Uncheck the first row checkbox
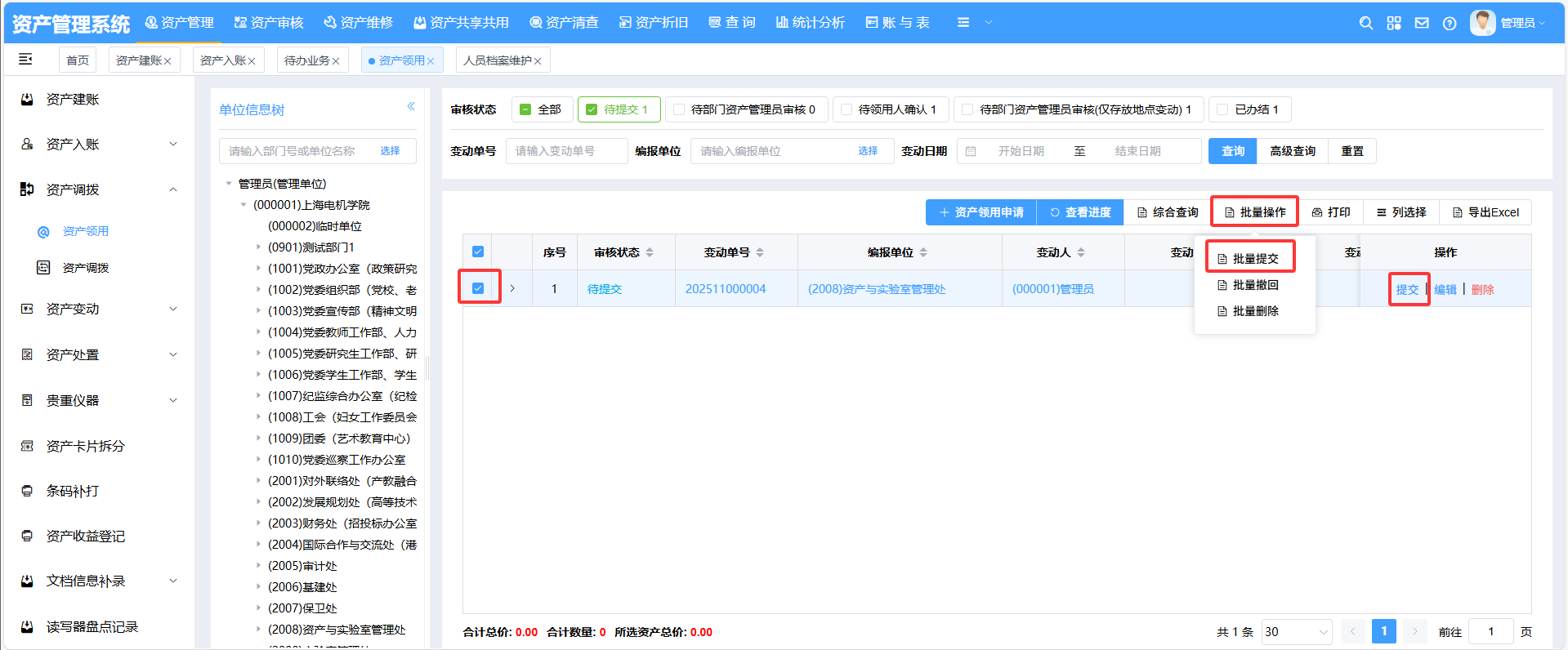Viewport: 1568px width, 650px height. (478, 288)
